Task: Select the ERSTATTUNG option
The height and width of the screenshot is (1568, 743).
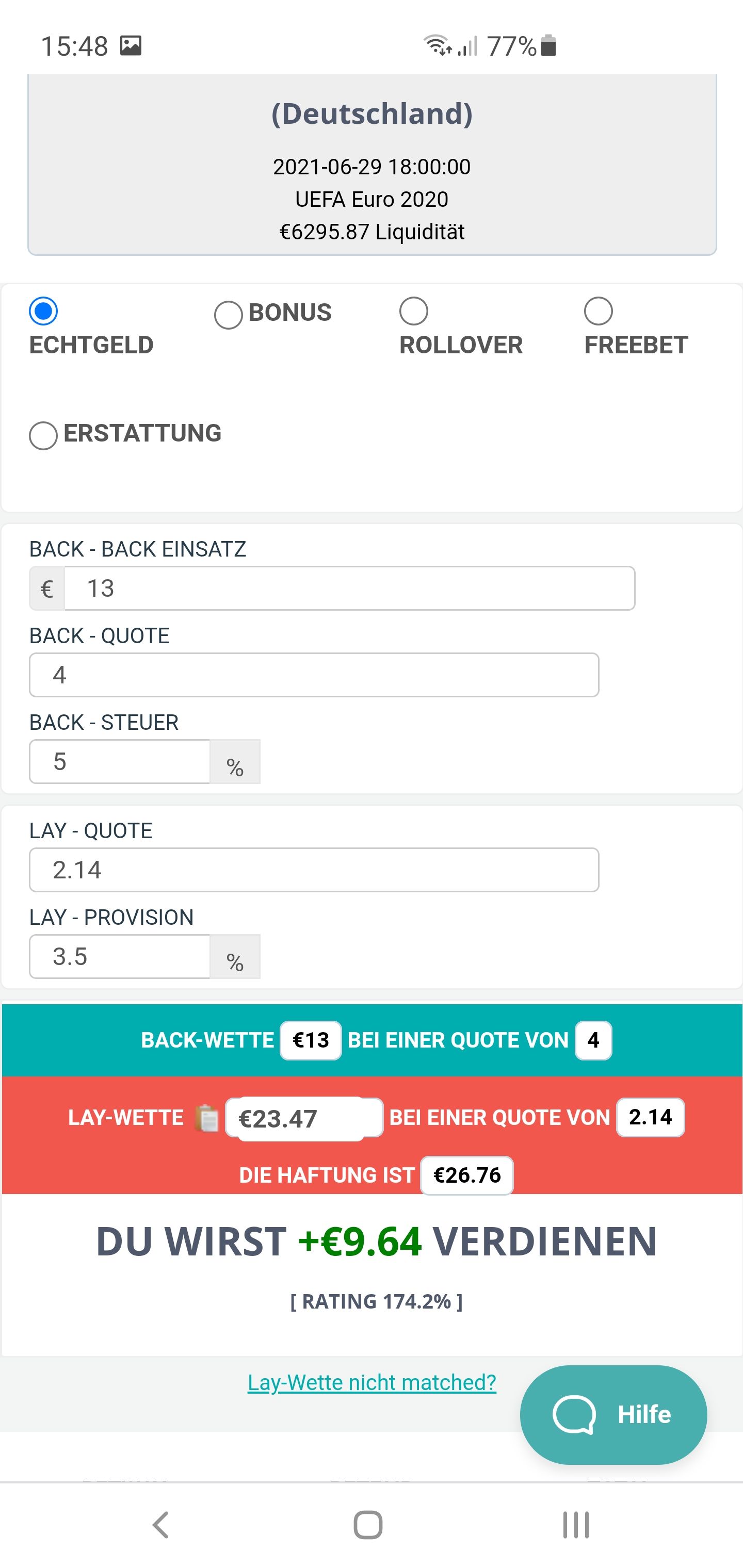Action: 43,435
